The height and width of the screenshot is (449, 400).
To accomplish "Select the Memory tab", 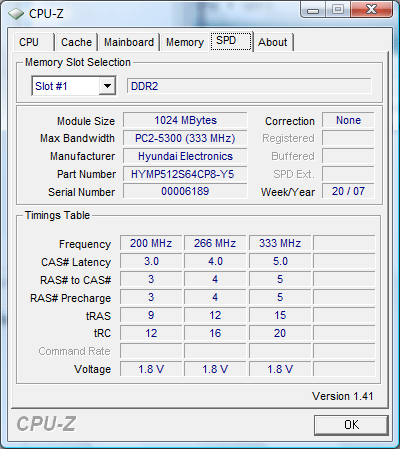I will (185, 42).
